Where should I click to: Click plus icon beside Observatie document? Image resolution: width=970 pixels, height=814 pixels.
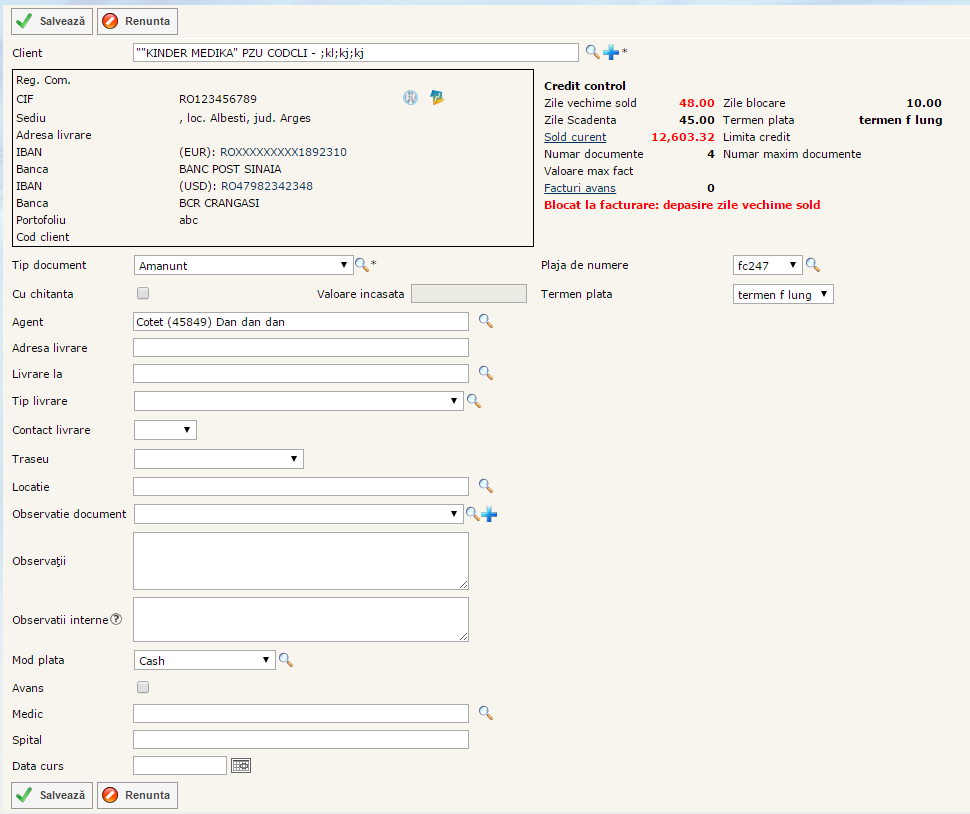[x=489, y=514]
